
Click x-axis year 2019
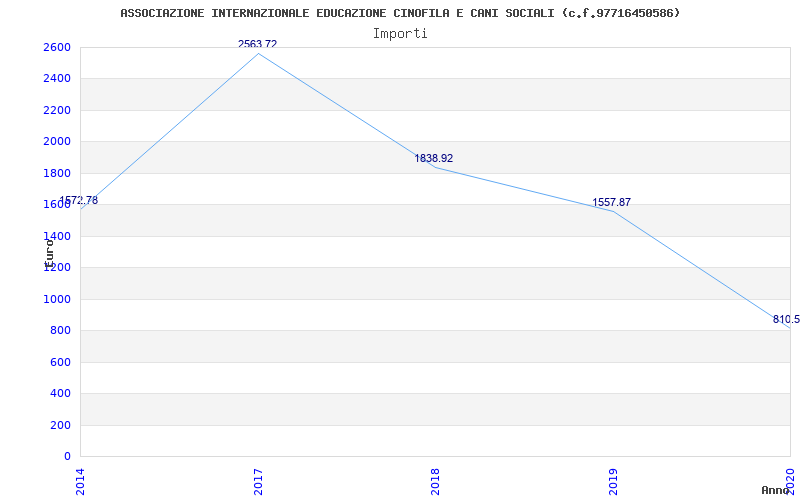coord(613,482)
